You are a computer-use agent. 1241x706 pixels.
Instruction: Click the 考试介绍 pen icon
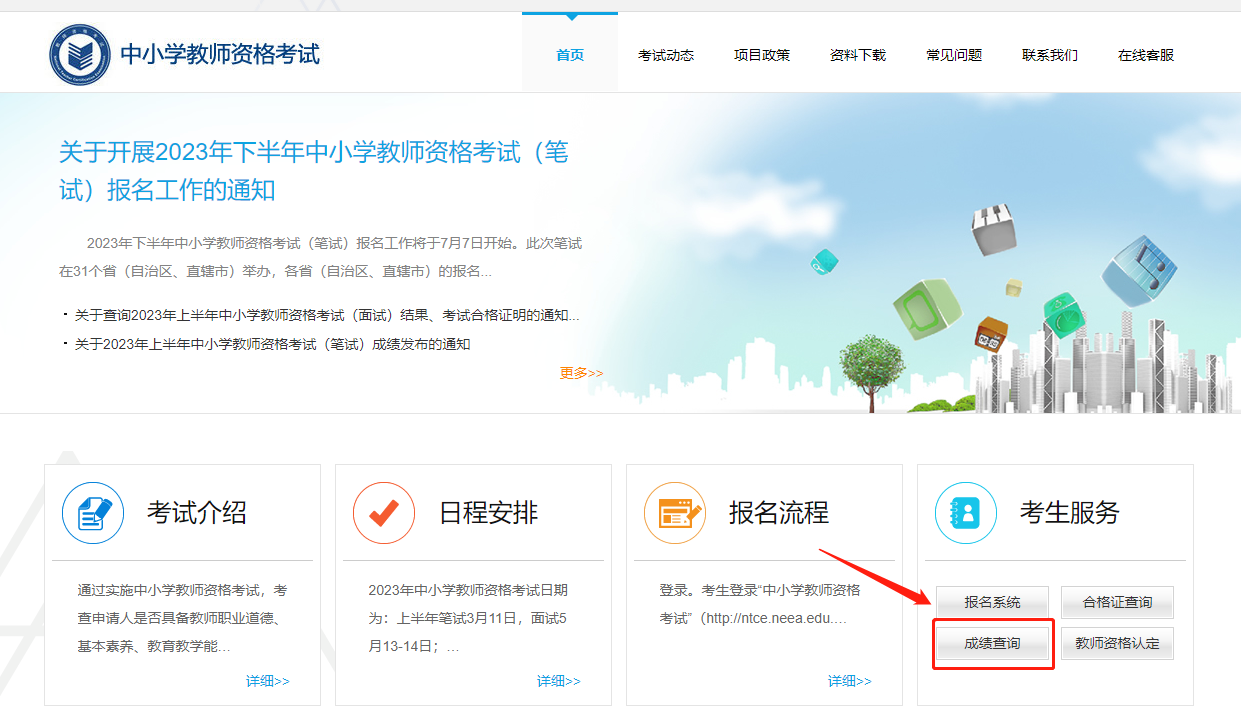click(x=92, y=513)
